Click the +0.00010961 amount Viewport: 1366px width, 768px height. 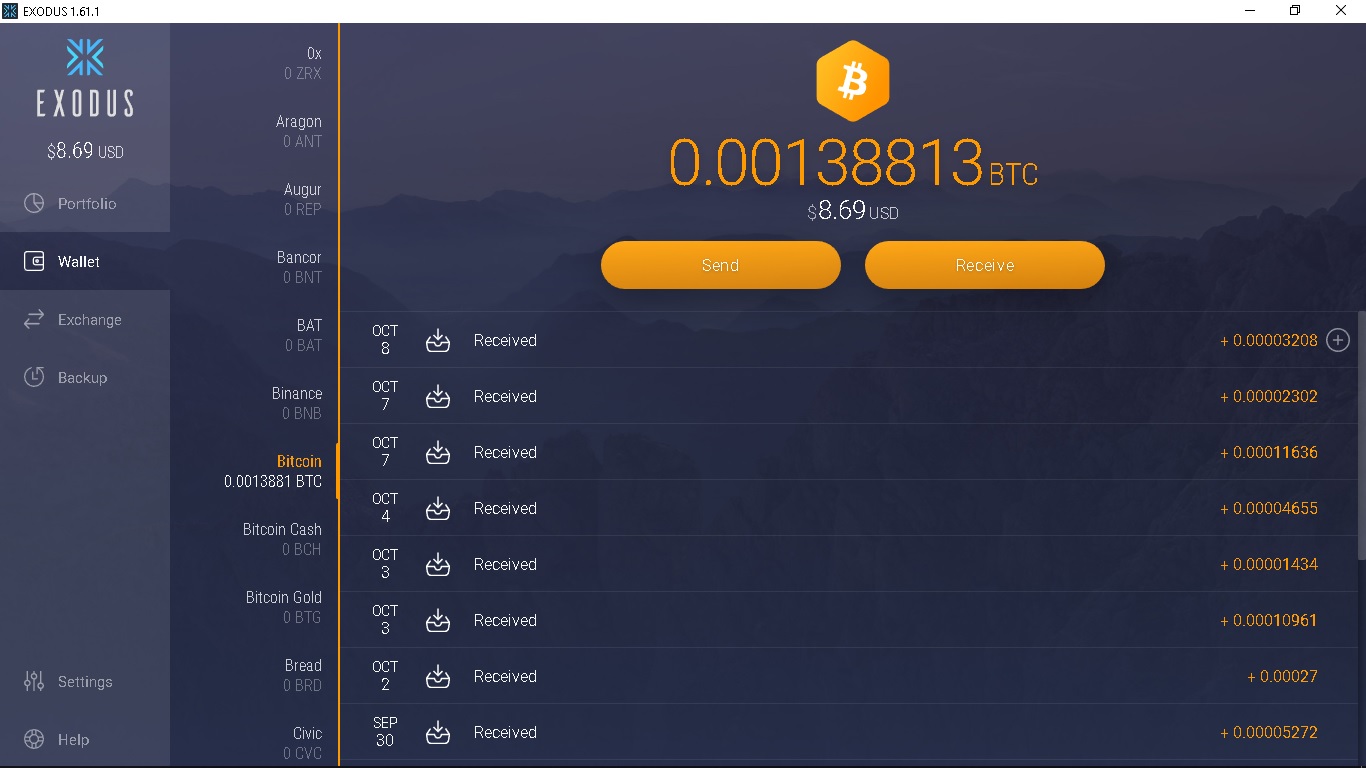click(1269, 620)
